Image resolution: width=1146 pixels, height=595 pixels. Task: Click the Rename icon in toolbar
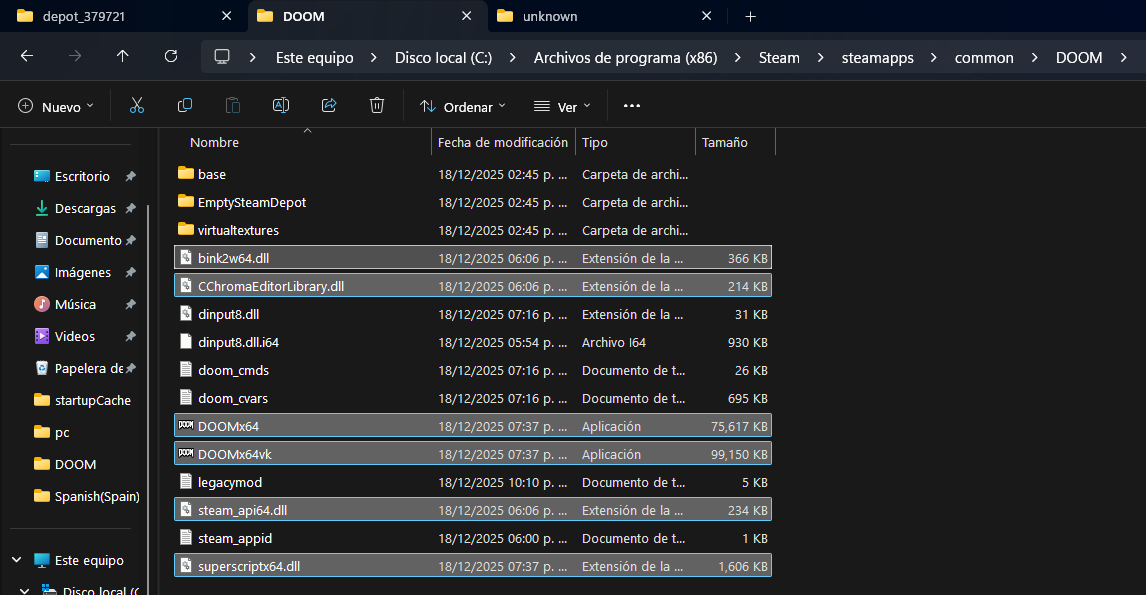click(x=281, y=106)
